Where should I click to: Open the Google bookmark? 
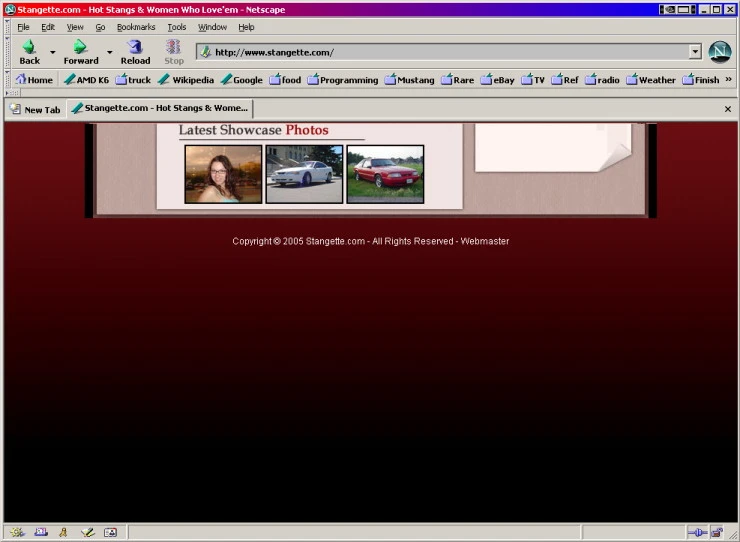[x=242, y=80]
